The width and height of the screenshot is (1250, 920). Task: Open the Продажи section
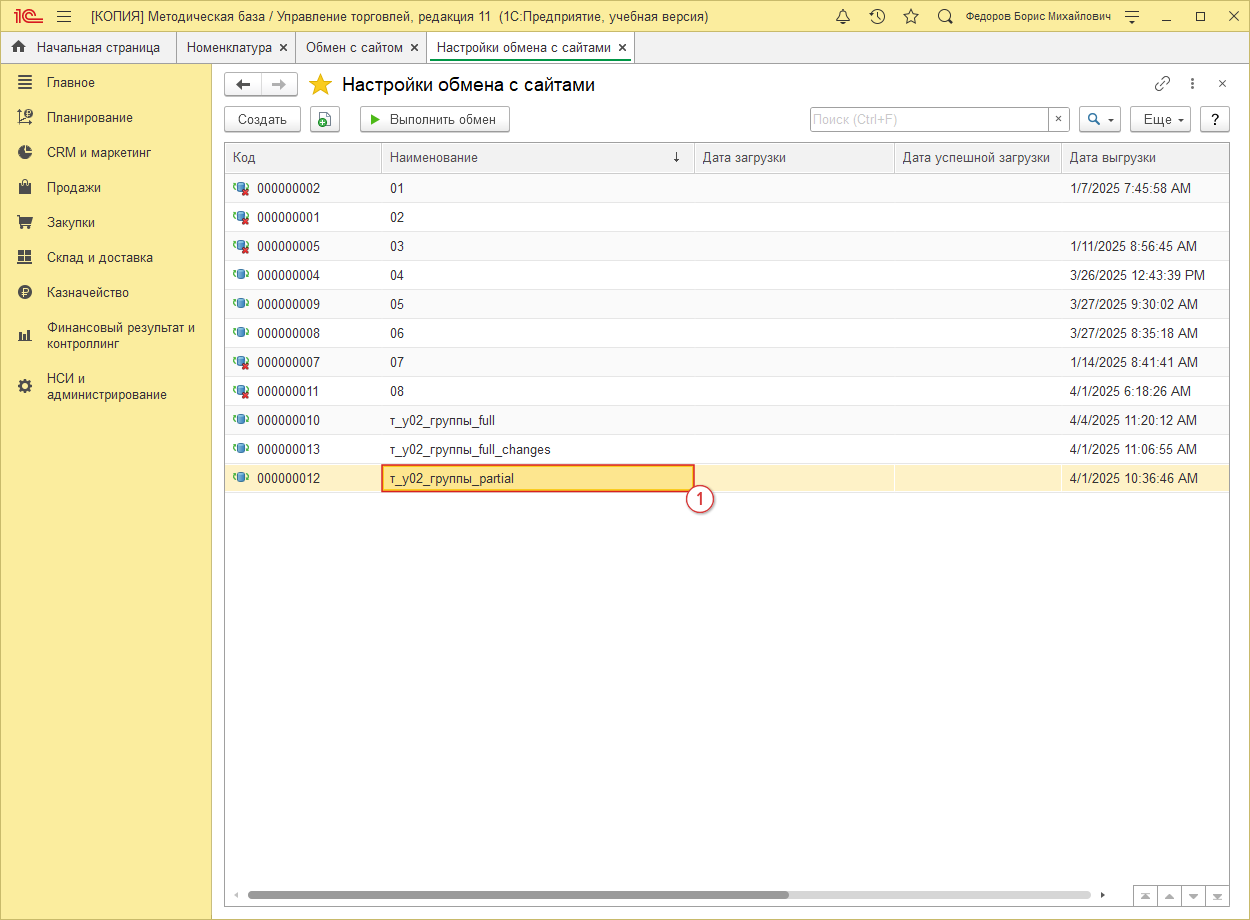click(x=73, y=188)
